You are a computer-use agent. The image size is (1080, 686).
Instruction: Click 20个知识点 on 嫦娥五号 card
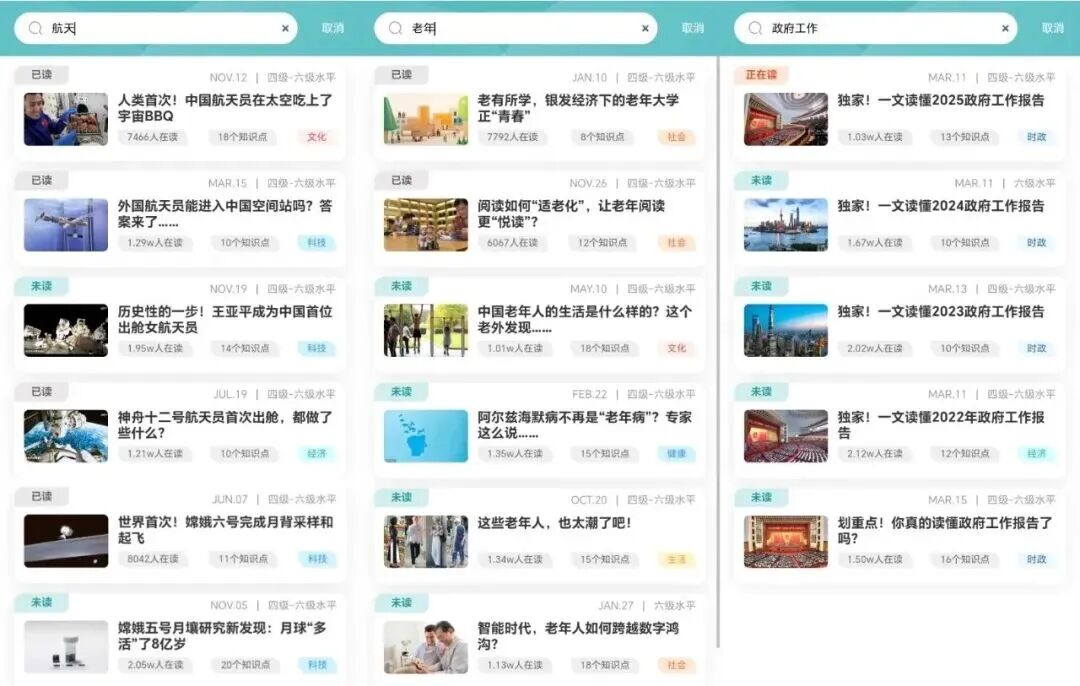click(x=245, y=665)
